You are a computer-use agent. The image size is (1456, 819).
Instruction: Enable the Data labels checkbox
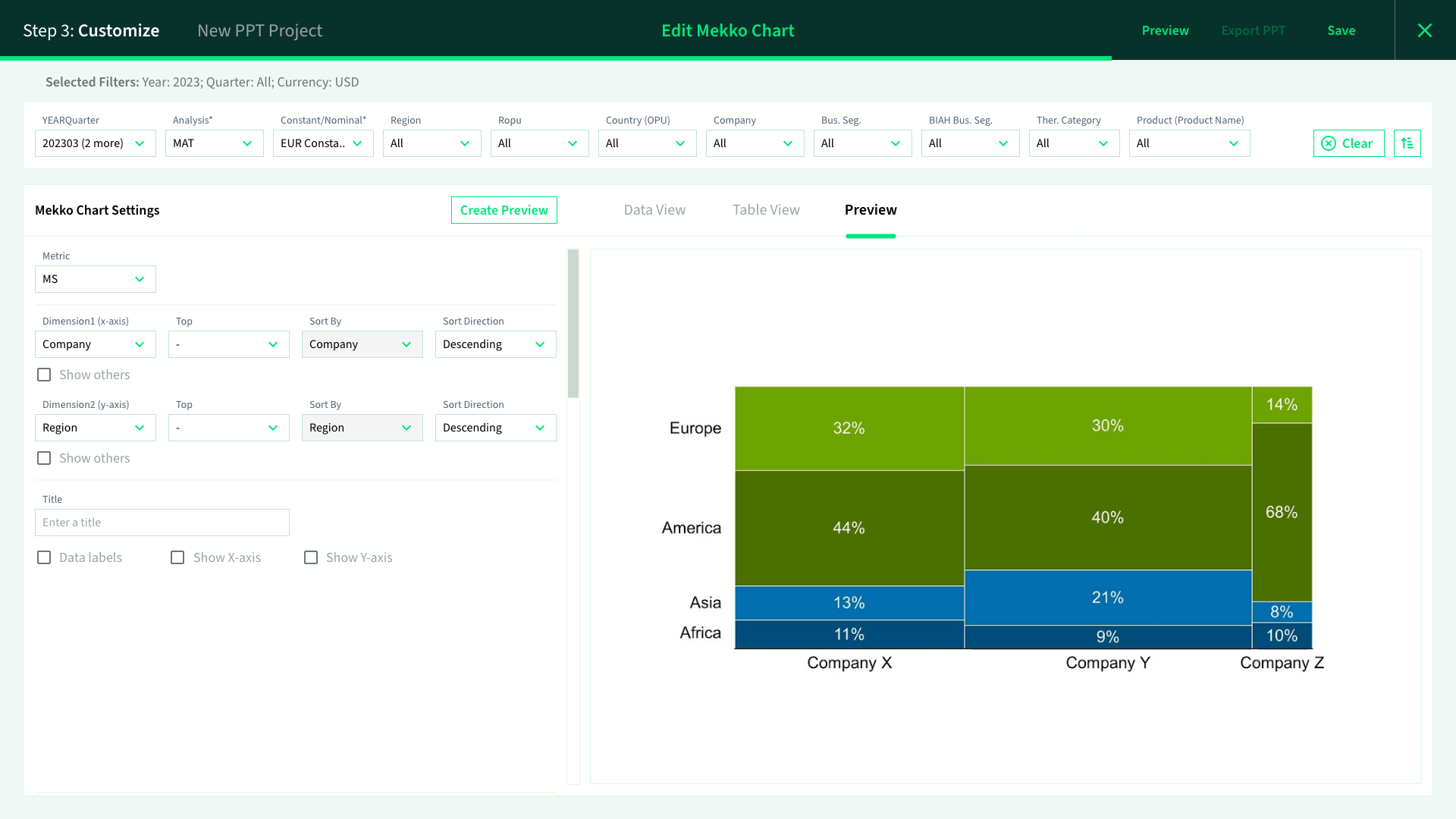click(44, 557)
